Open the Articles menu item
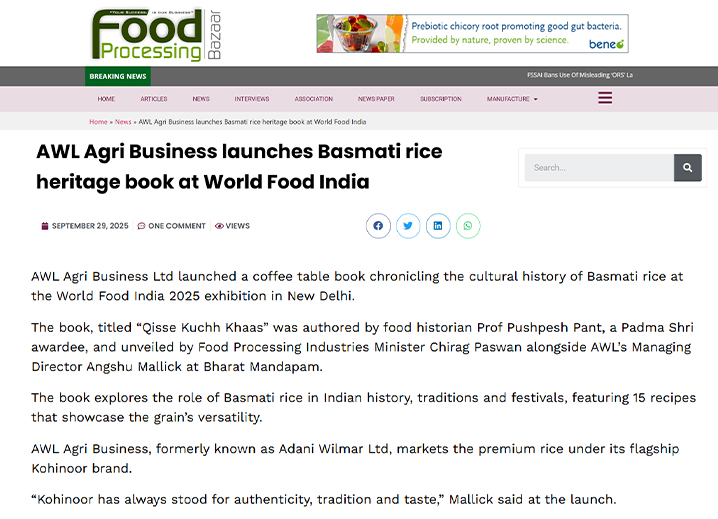The width and height of the screenshot is (718, 519). (153, 99)
